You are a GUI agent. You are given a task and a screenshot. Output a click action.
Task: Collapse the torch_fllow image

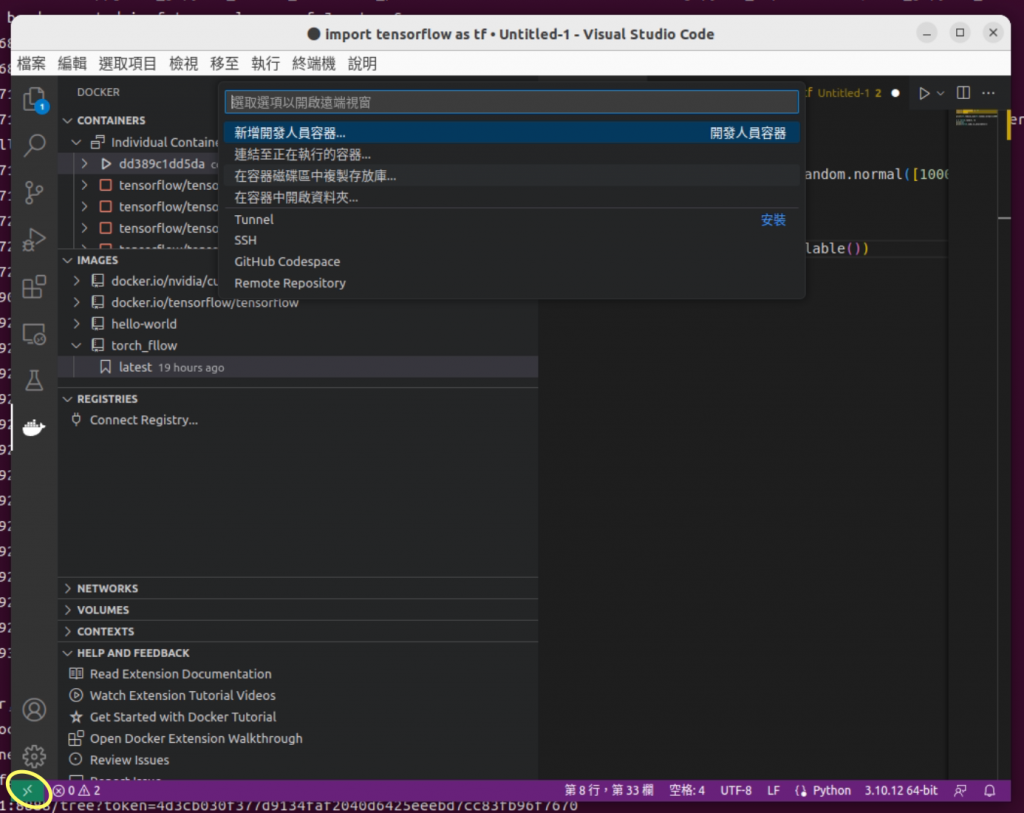click(76, 345)
